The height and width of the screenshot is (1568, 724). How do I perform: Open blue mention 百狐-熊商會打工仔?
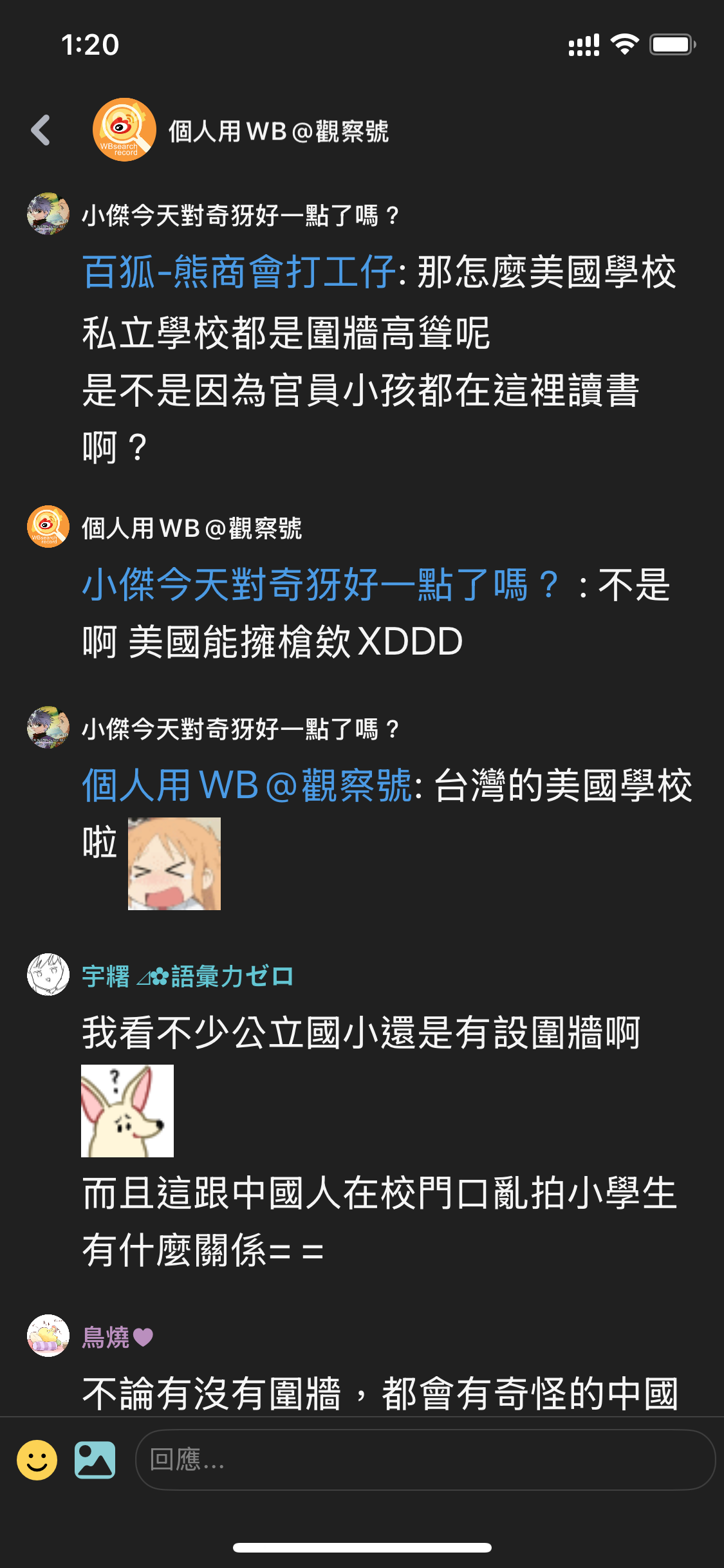(x=239, y=272)
